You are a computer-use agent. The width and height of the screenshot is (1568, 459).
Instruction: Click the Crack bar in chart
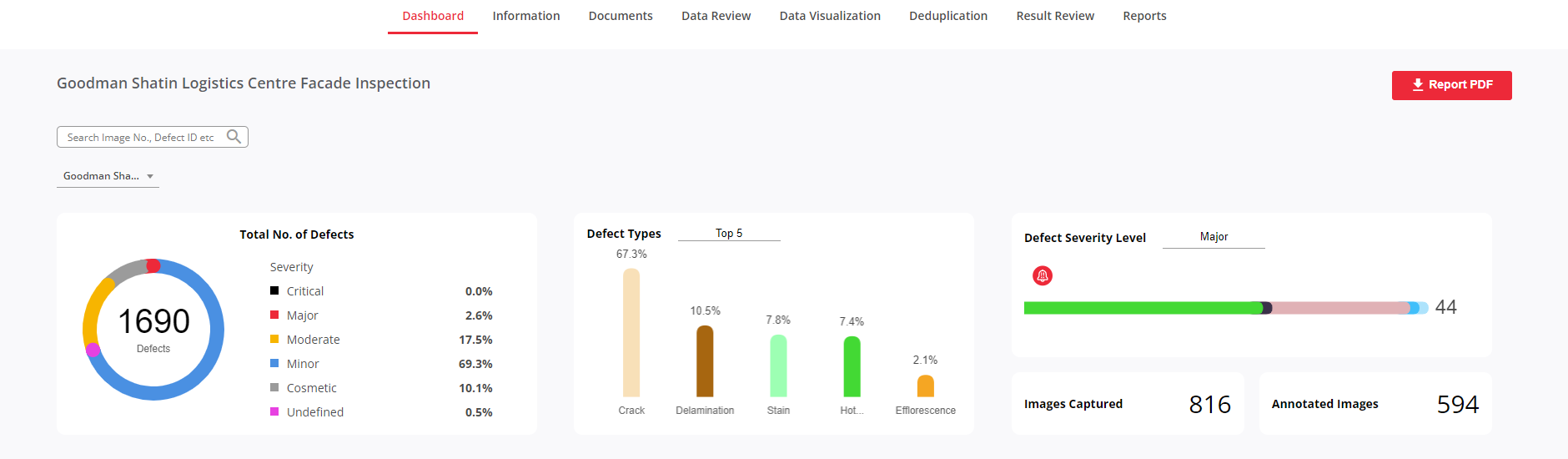click(631, 332)
